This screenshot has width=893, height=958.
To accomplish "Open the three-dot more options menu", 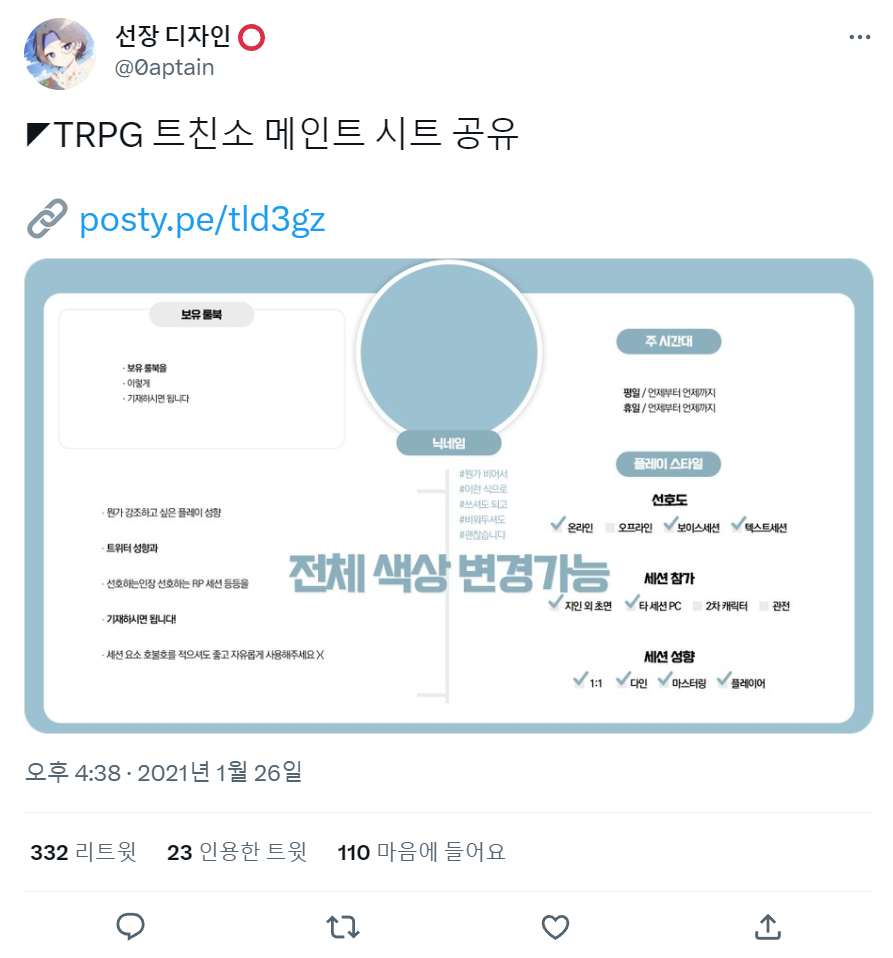I will (859, 37).
